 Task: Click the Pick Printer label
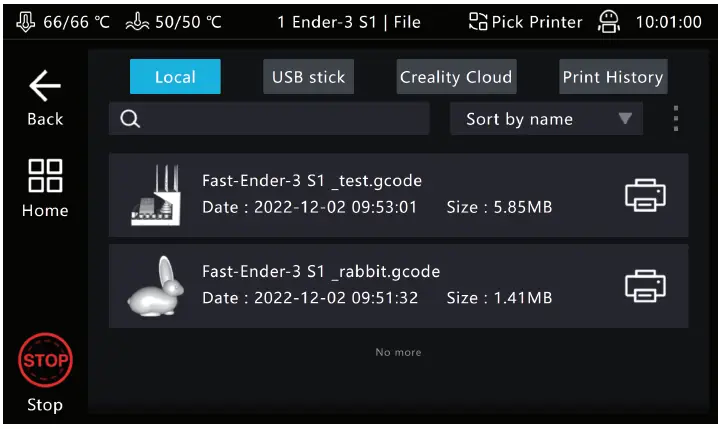(537, 22)
